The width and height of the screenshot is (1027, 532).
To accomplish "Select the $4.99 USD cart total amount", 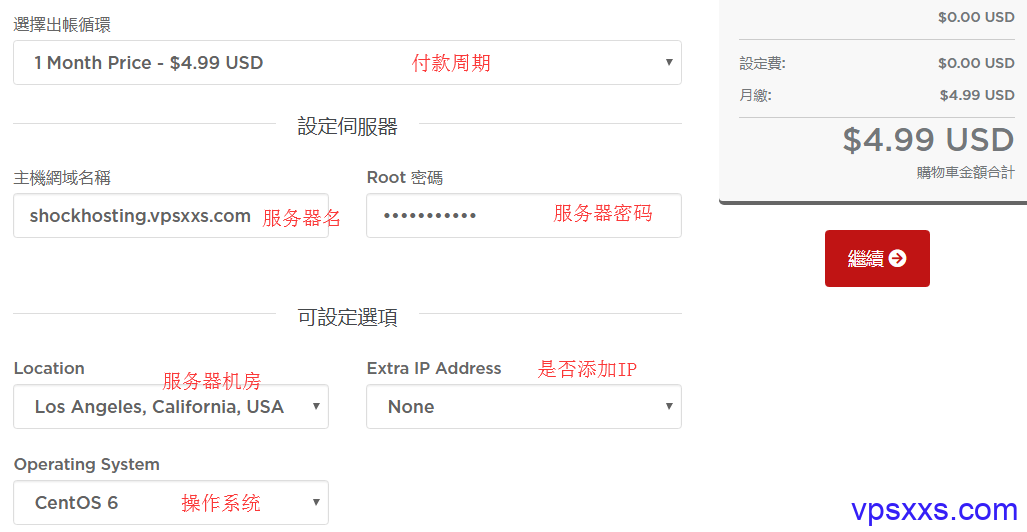I will pyautogui.click(x=928, y=140).
